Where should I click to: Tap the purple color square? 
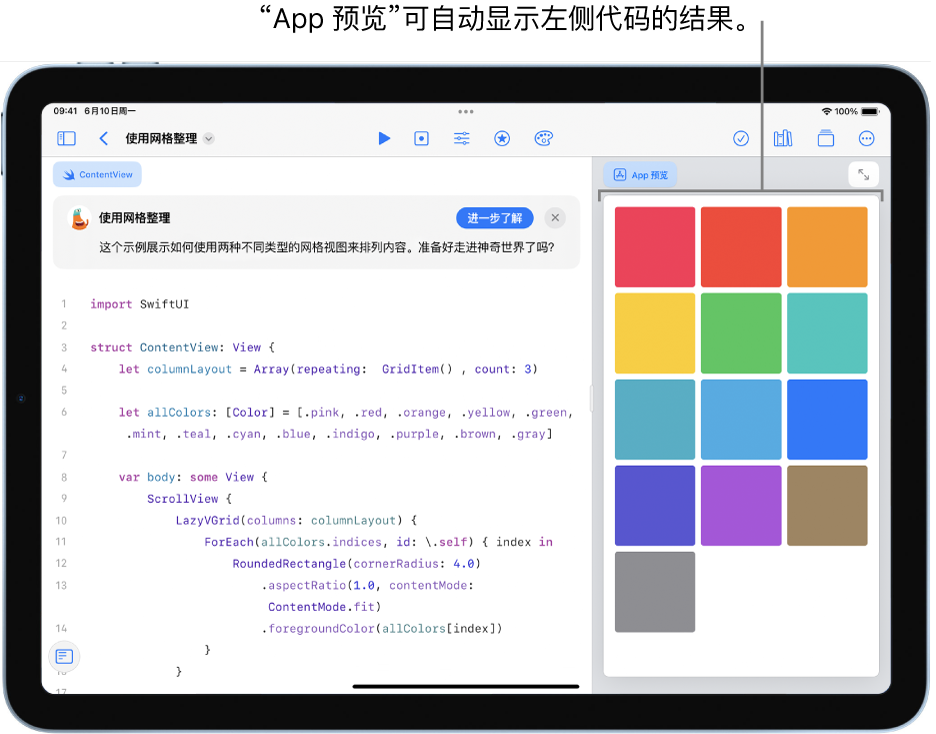(x=741, y=505)
